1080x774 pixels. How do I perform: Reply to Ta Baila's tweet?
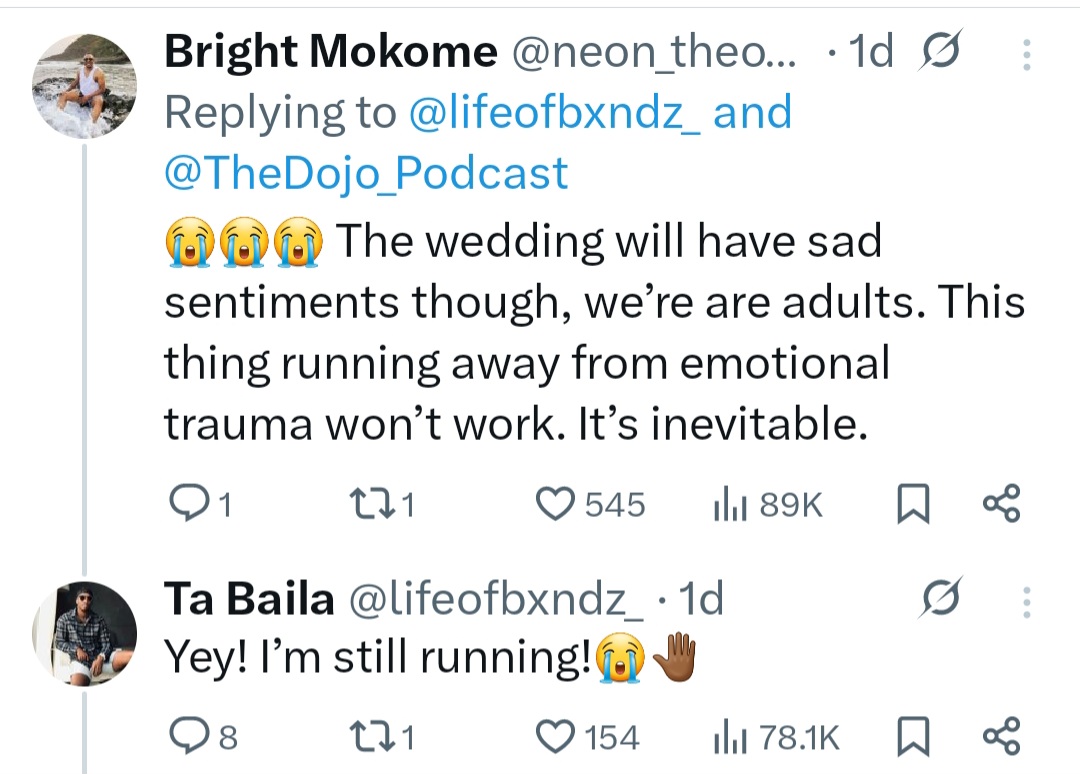[184, 738]
